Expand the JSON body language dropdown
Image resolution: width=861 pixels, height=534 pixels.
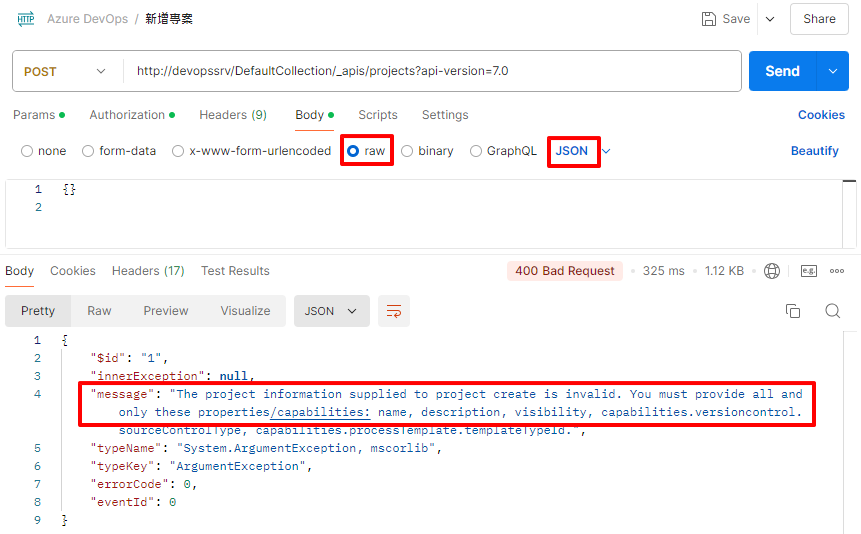pos(606,151)
